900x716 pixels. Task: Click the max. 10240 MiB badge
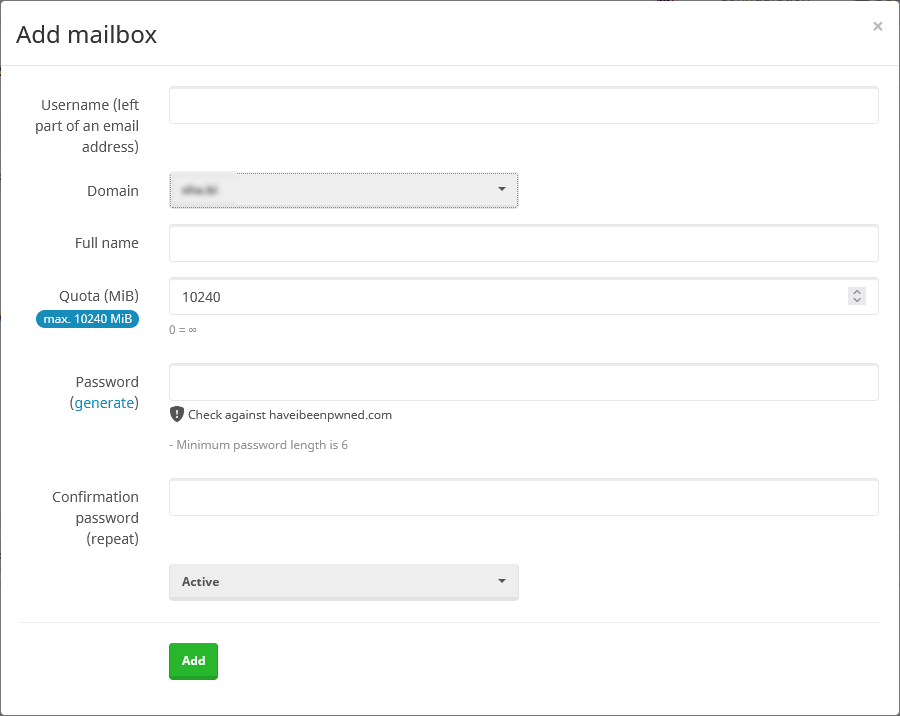88,319
